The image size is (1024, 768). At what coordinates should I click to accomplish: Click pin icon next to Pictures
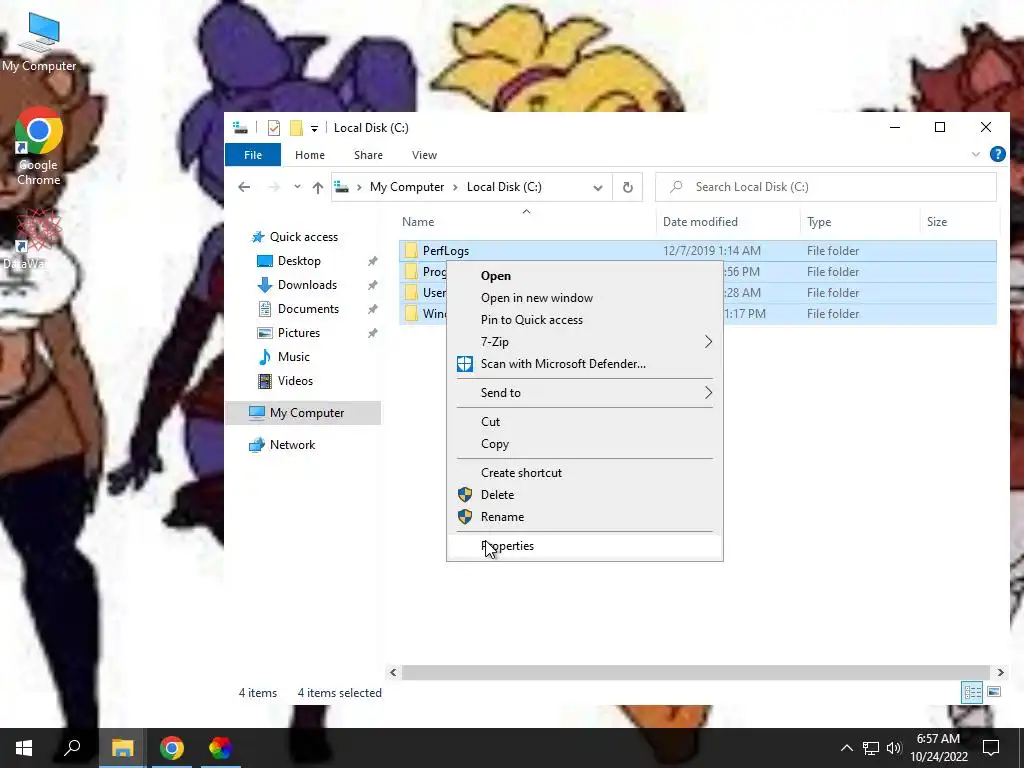click(372, 333)
